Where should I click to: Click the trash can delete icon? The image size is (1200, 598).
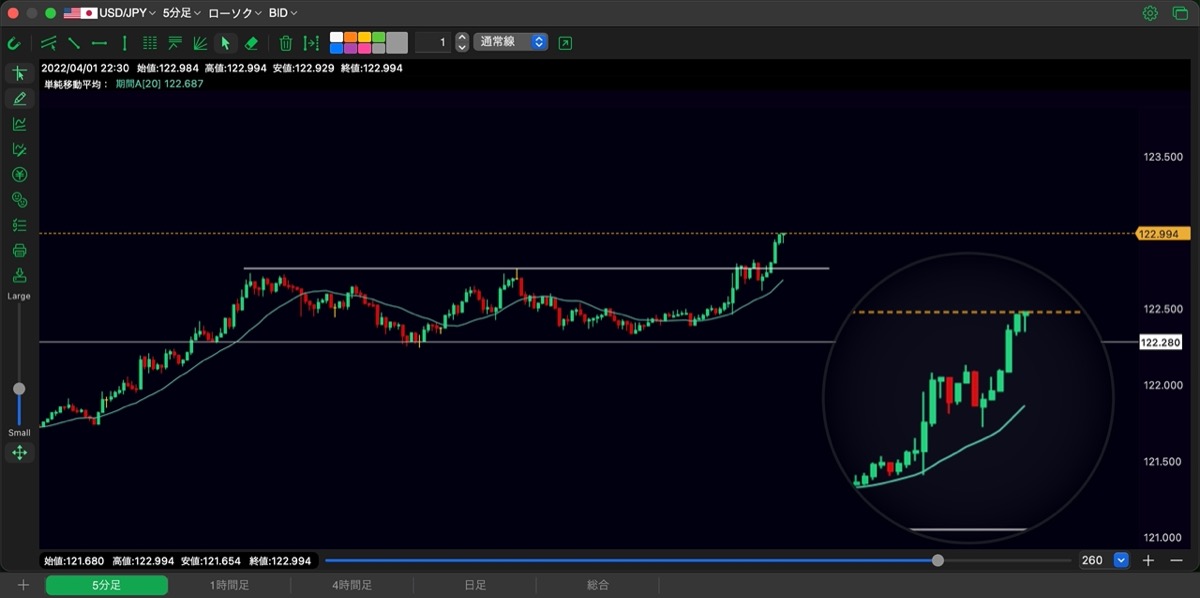click(286, 43)
